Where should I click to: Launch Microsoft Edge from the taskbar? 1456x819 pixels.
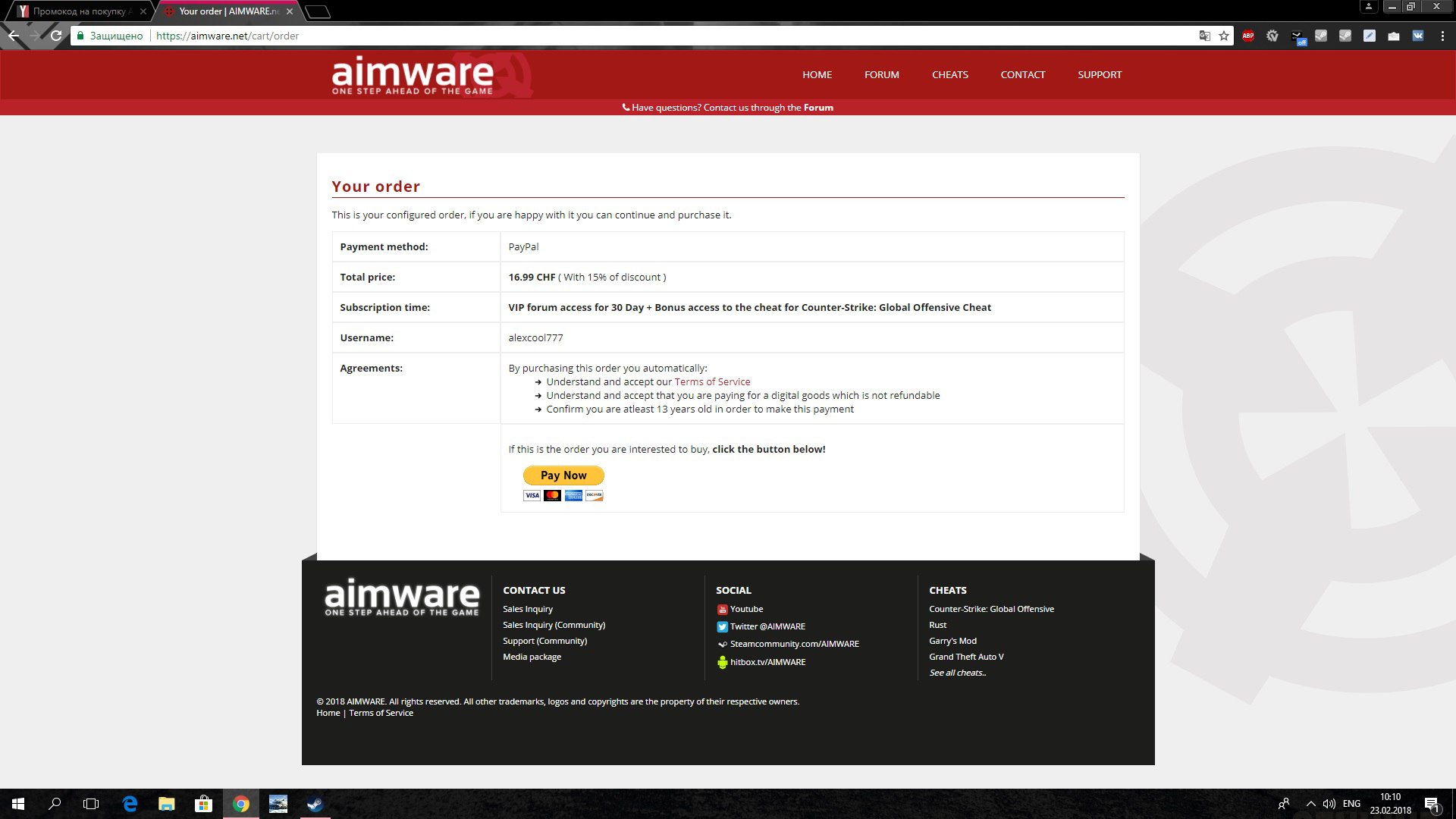130,804
